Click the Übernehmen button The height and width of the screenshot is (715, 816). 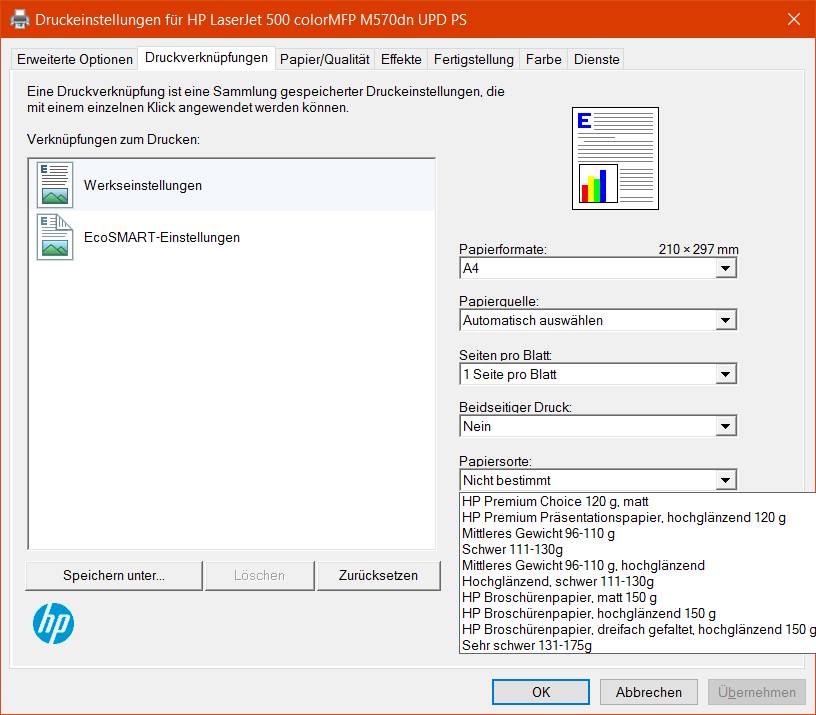point(757,692)
